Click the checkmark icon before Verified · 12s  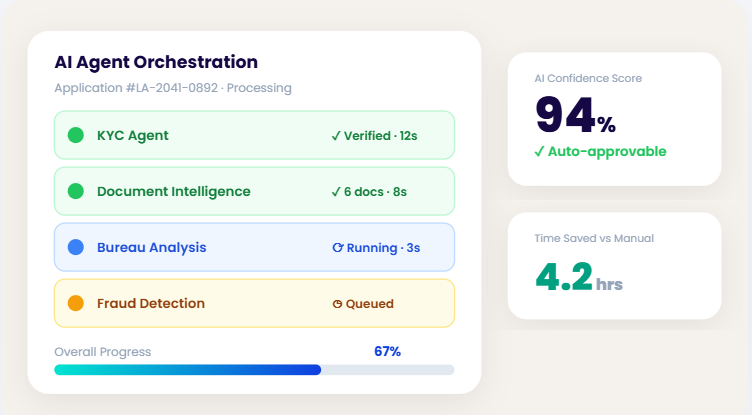point(336,135)
